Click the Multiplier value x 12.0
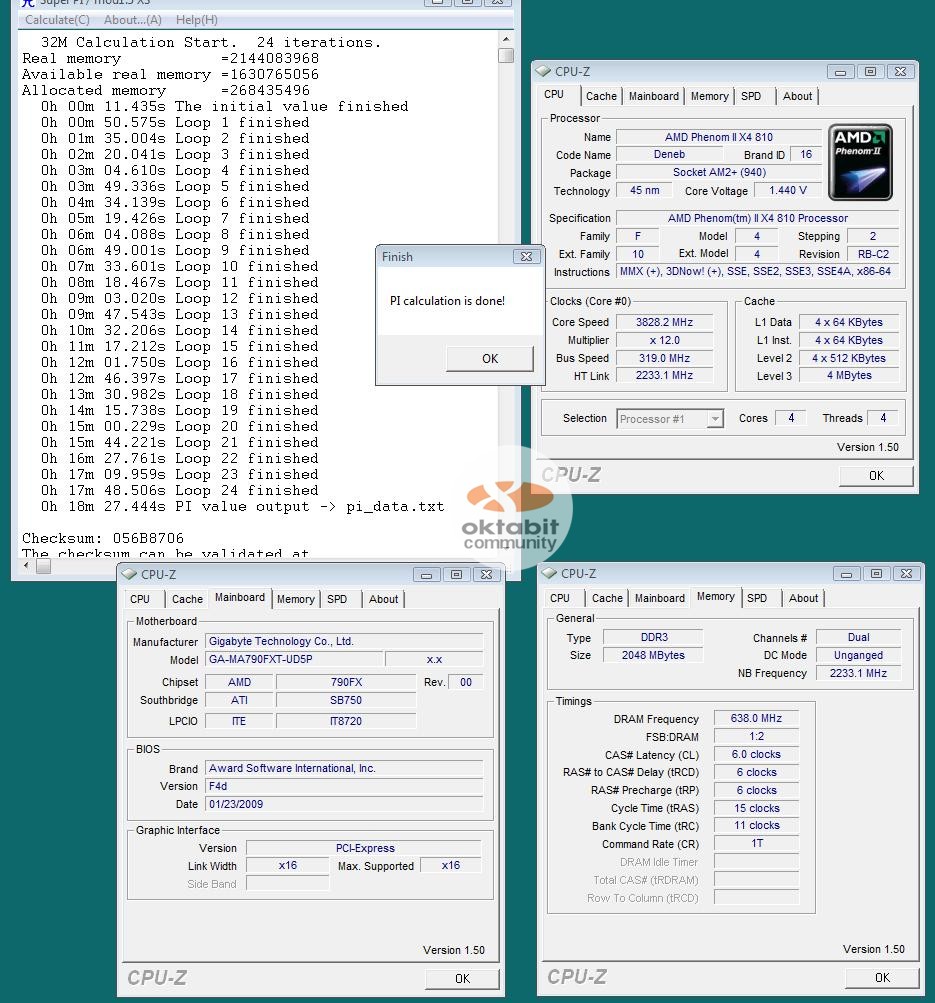 click(664, 340)
